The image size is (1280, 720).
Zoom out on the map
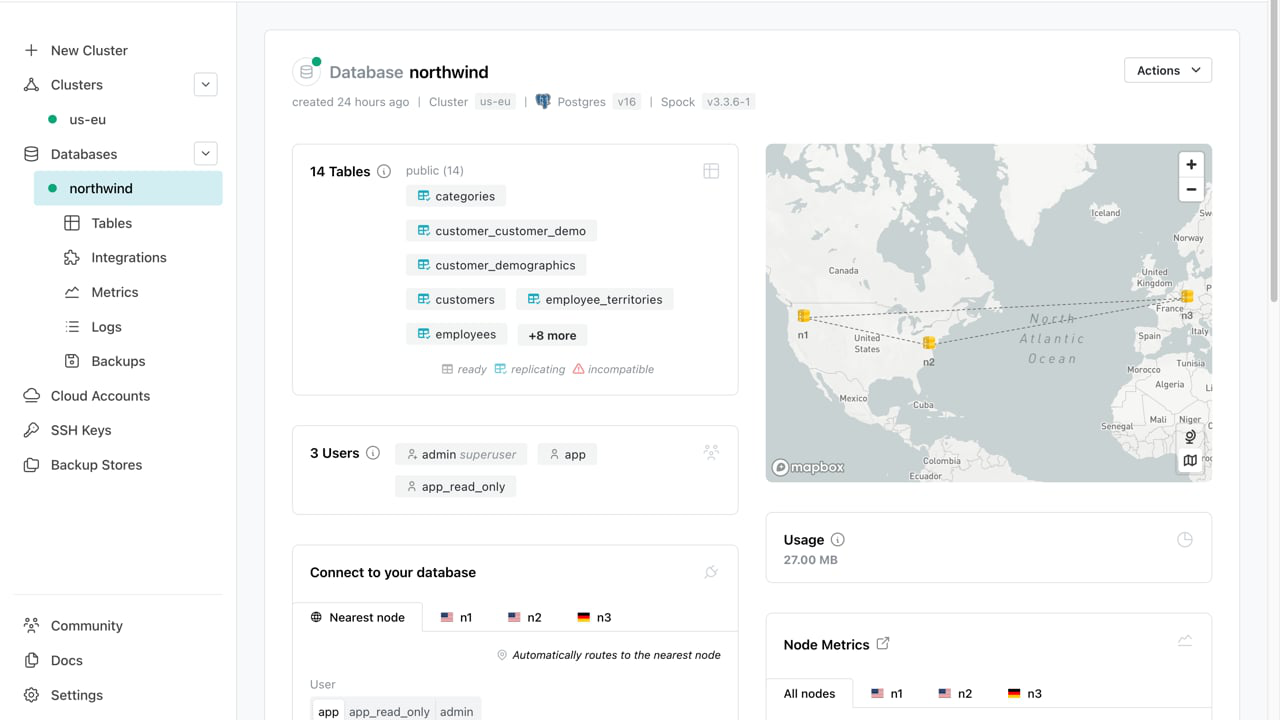(1191, 189)
